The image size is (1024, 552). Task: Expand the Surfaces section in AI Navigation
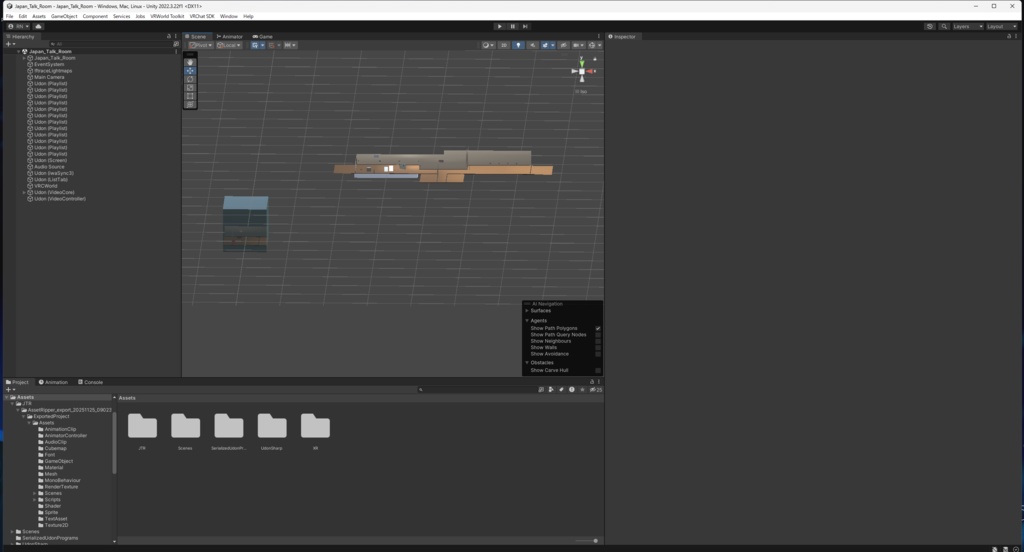(x=527, y=311)
